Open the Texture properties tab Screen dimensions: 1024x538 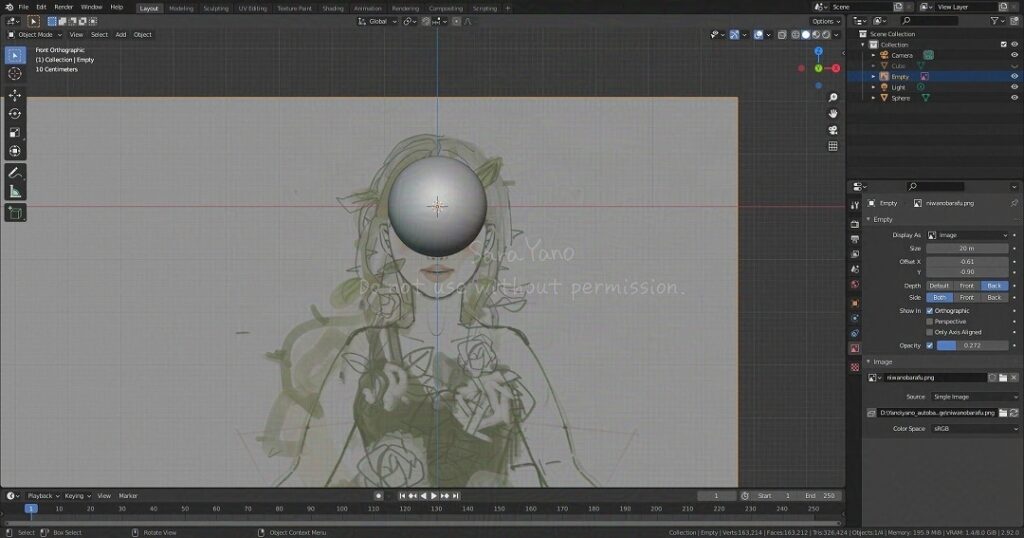(855, 367)
